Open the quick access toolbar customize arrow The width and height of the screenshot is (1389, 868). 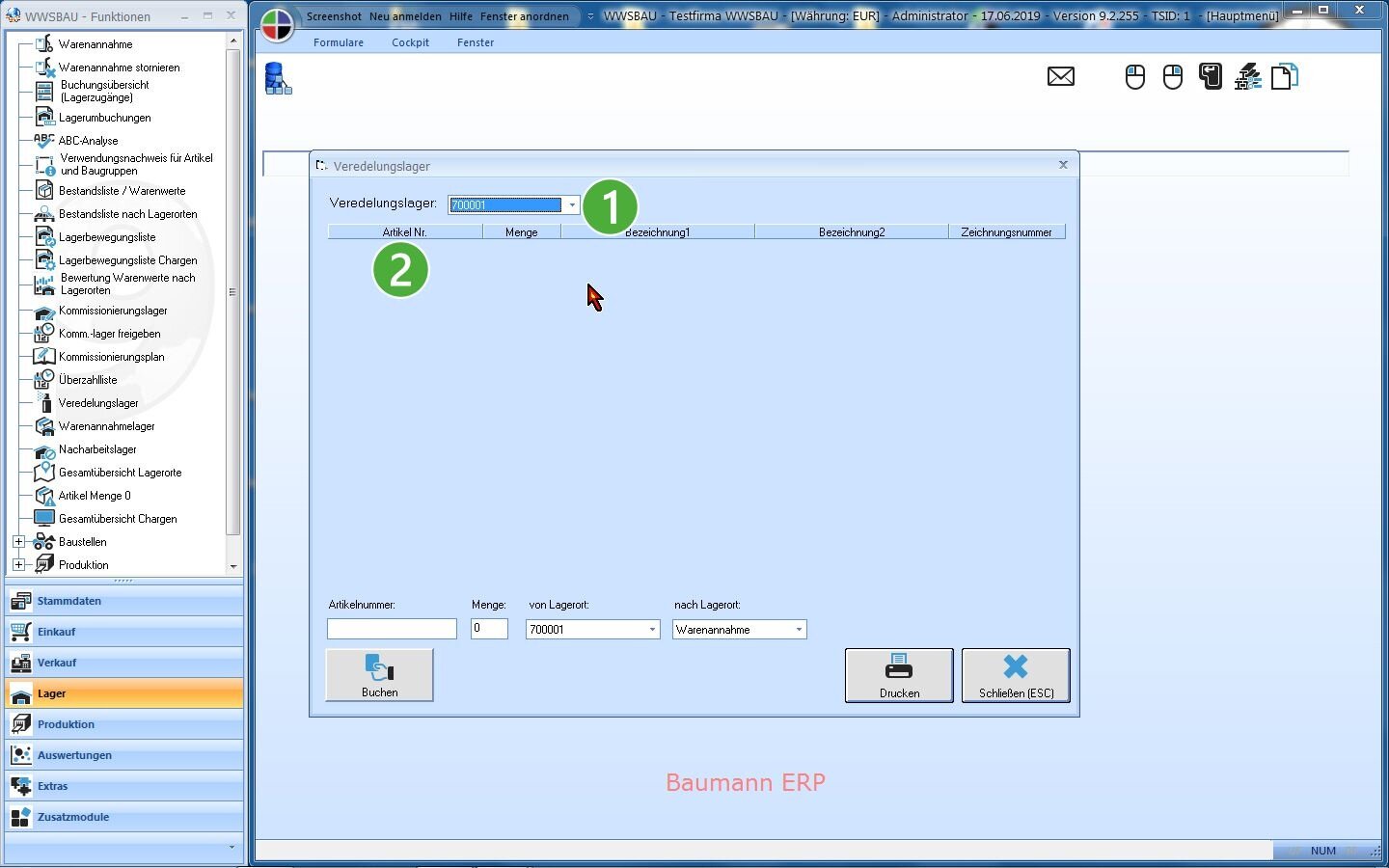(x=590, y=16)
